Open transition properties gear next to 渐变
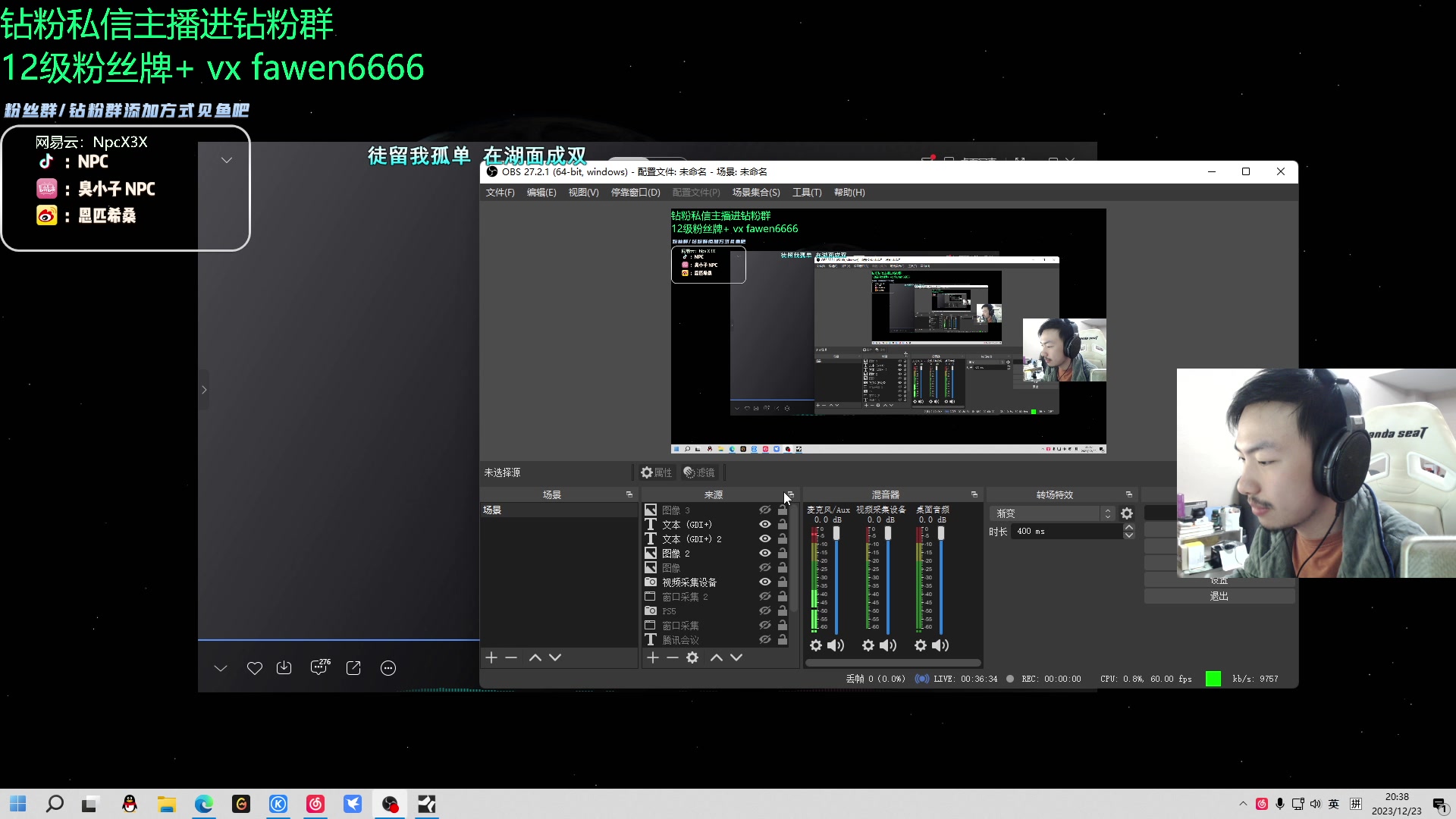 (1127, 513)
